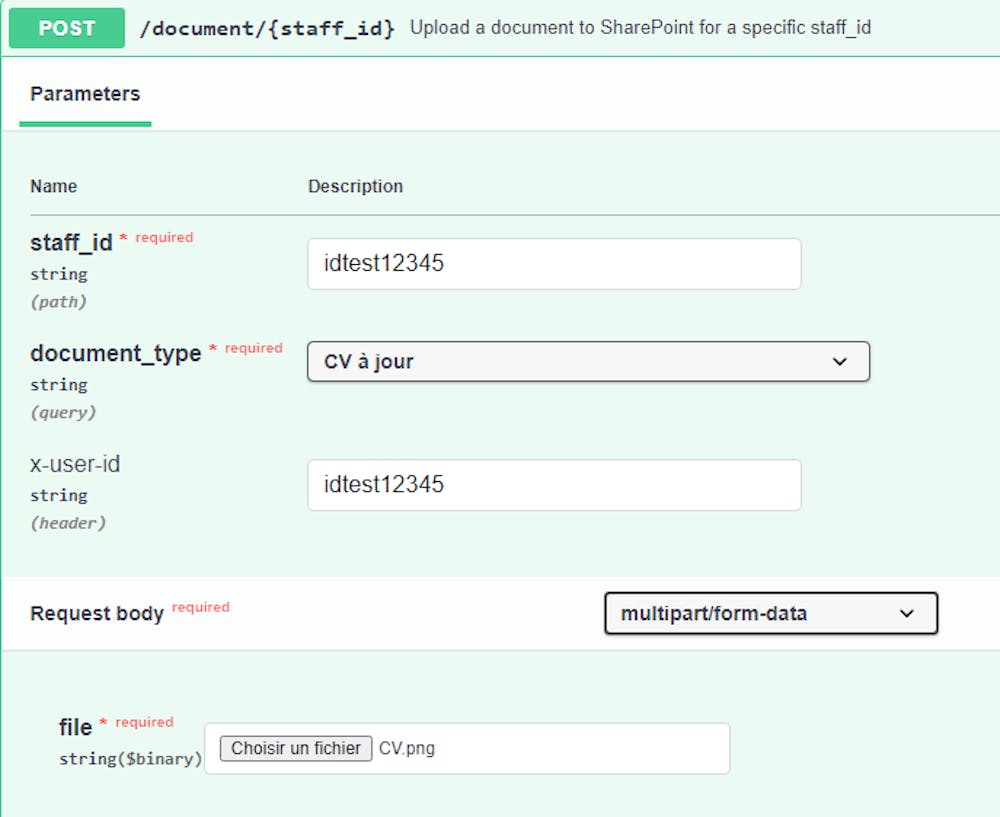This screenshot has height=817, width=1000.
Task: Click the Request body heading
Action: click(97, 614)
